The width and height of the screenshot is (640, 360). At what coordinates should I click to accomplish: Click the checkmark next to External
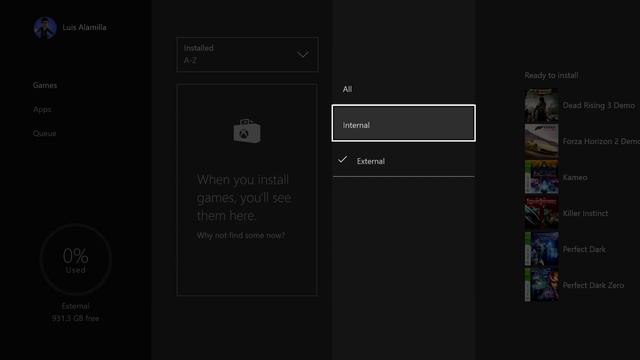click(342, 160)
